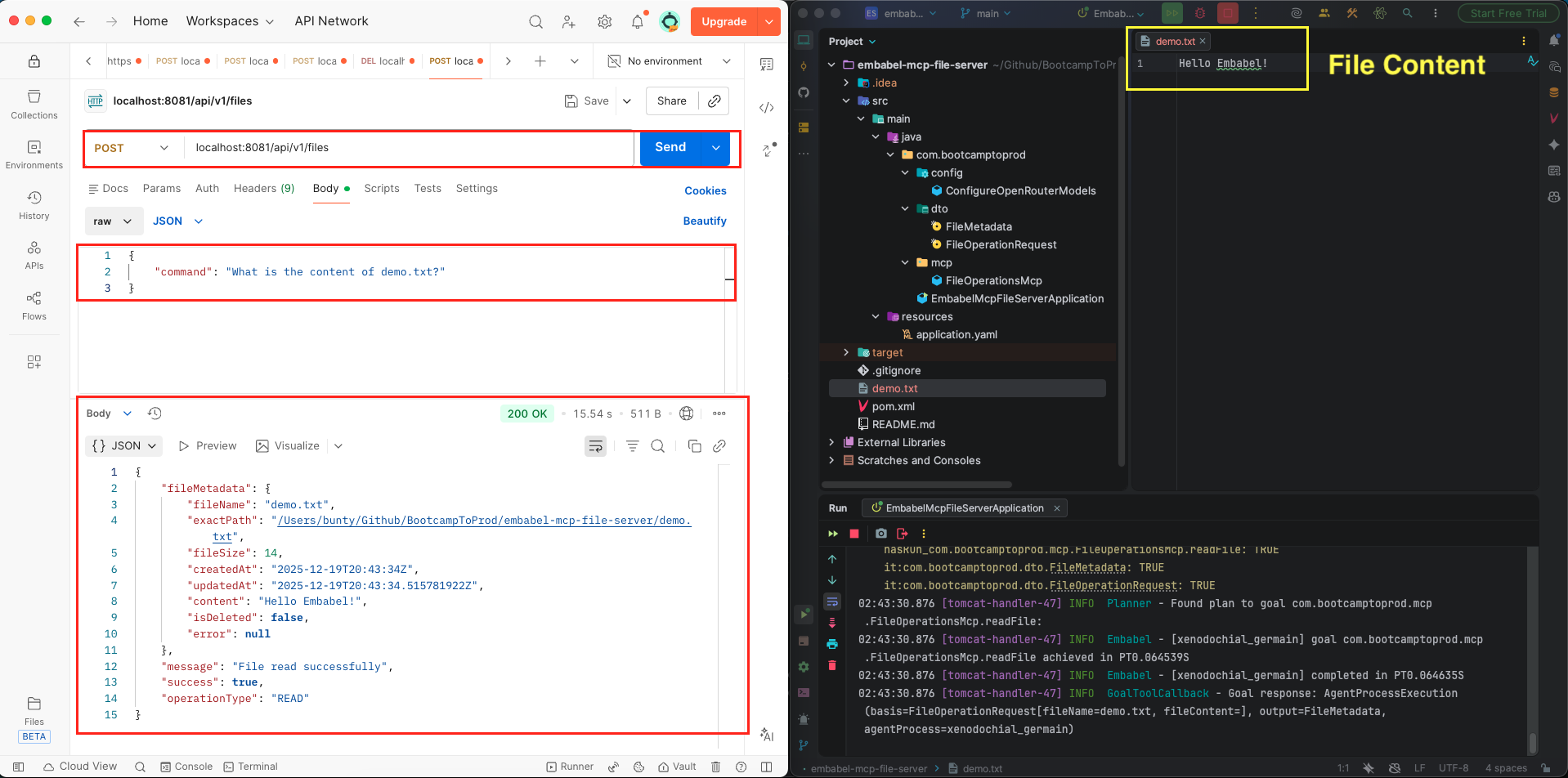Stop the running application in Run panel
Viewport: 1568px width, 778px height.
pyautogui.click(x=854, y=534)
